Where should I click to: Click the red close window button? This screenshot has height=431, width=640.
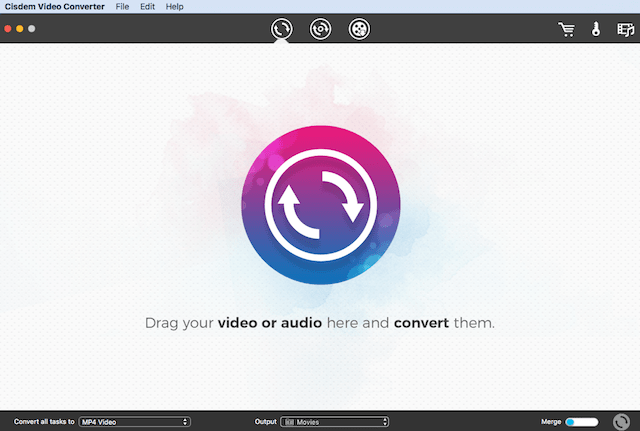(x=8, y=29)
